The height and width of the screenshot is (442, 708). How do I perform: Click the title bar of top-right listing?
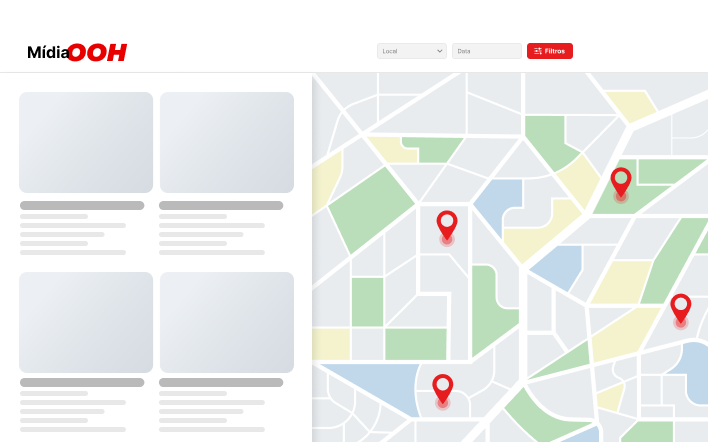[221, 205]
